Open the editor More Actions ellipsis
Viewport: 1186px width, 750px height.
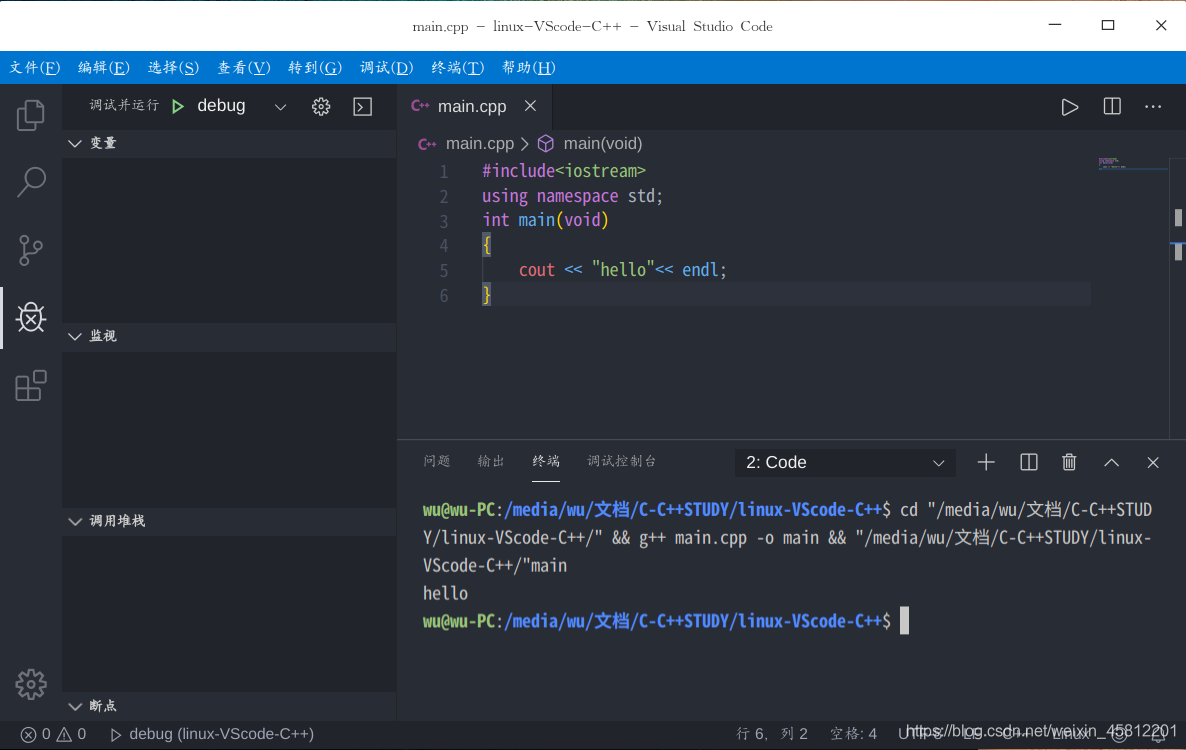click(1153, 107)
